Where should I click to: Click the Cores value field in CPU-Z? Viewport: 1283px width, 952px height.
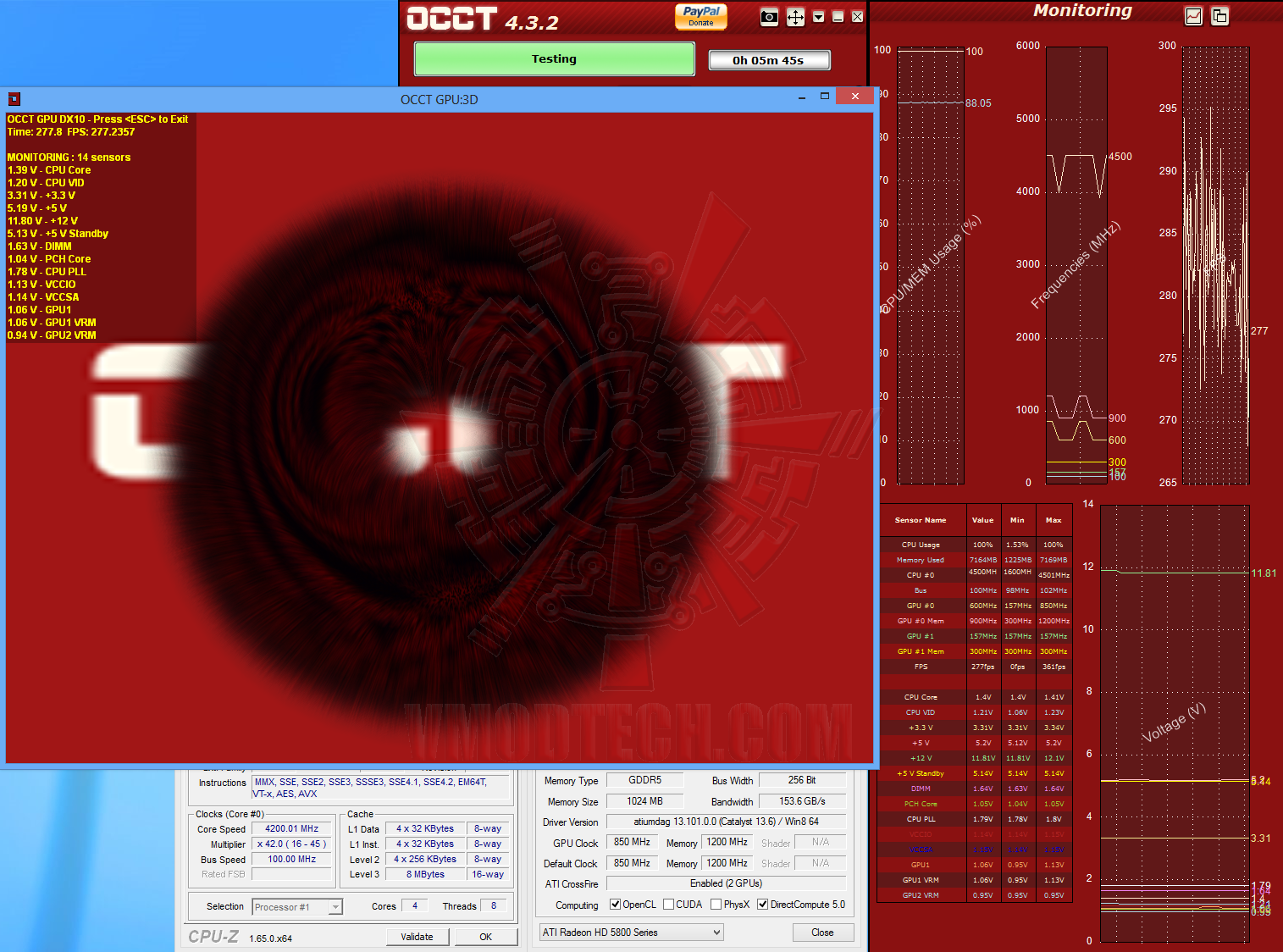click(415, 905)
